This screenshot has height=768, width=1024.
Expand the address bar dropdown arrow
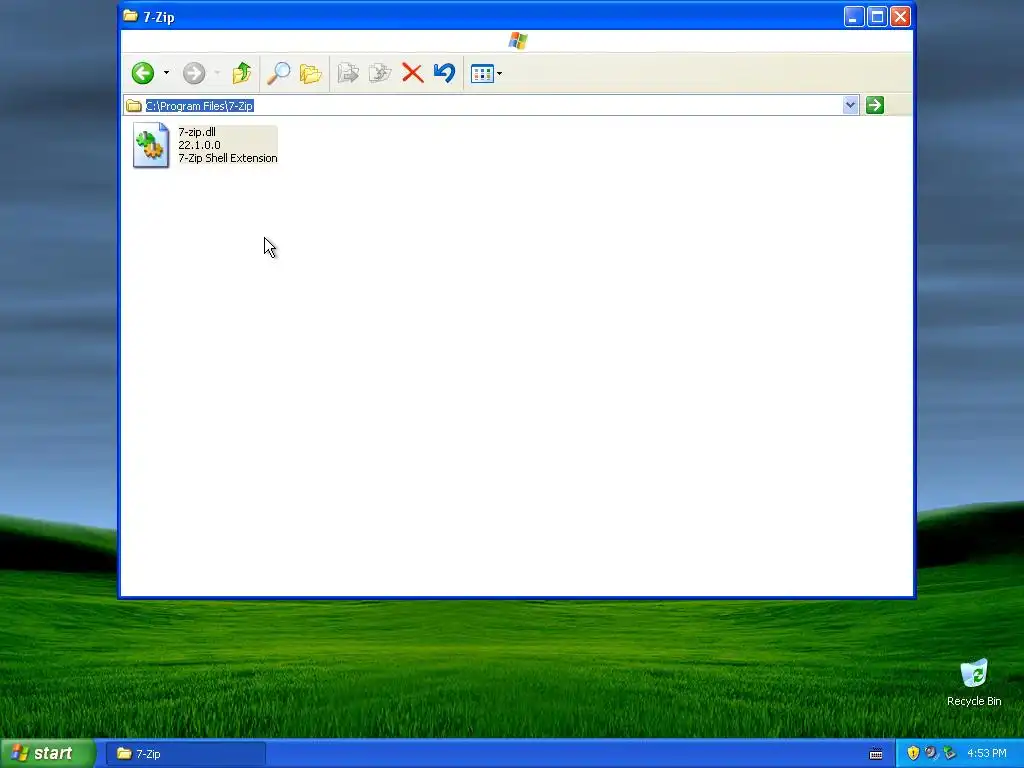pyautogui.click(x=850, y=105)
